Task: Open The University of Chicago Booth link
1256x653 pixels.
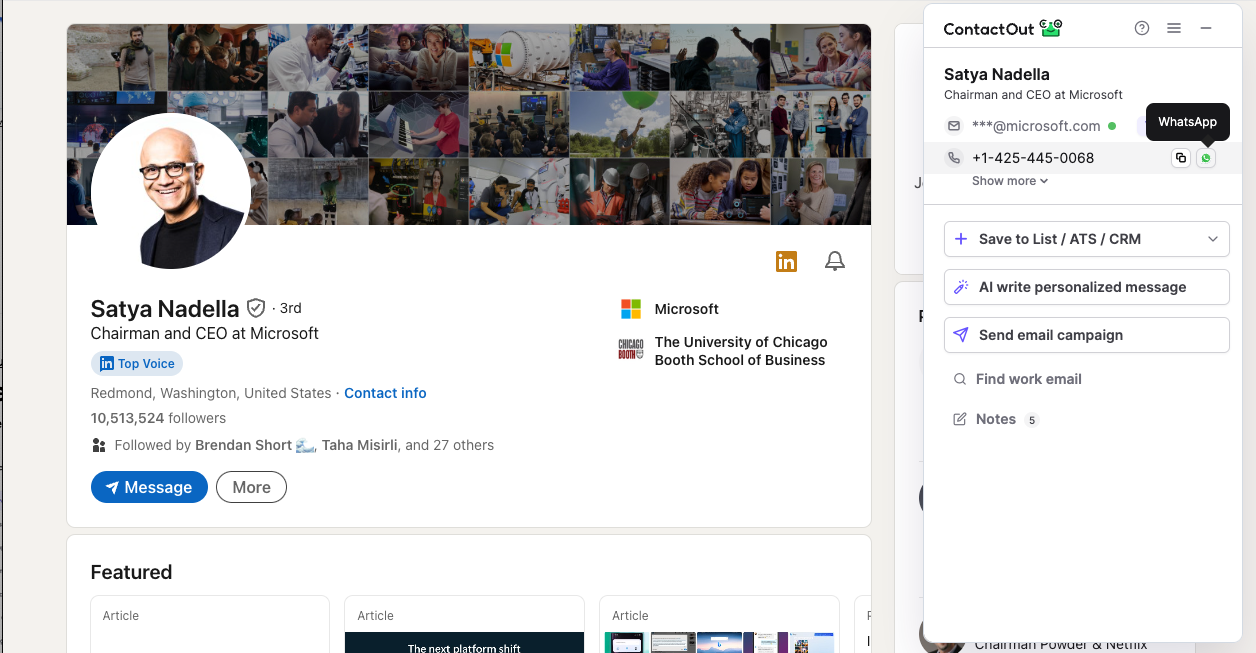Action: coord(740,351)
